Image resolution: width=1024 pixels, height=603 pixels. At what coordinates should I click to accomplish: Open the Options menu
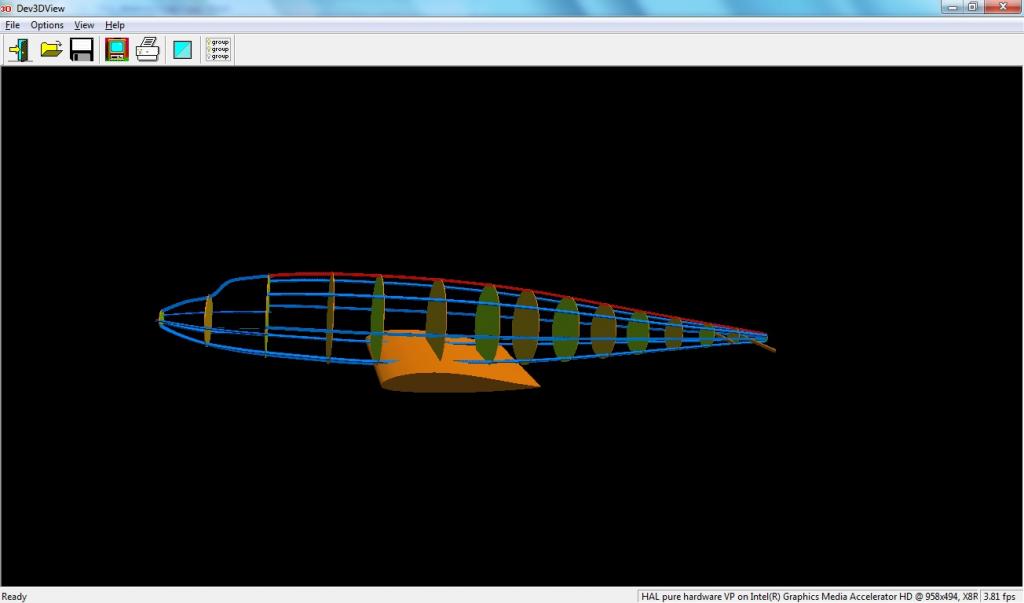tap(46, 25)
